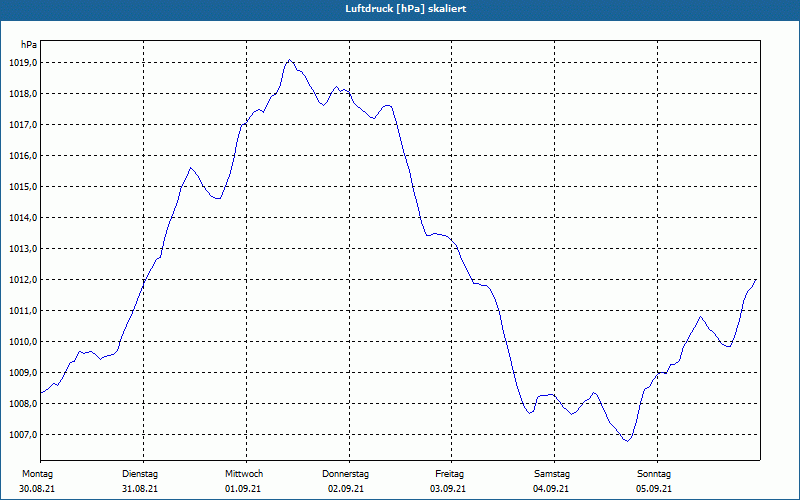Click the date 31.08.21
800x500 pixels.
pos(140,489)
